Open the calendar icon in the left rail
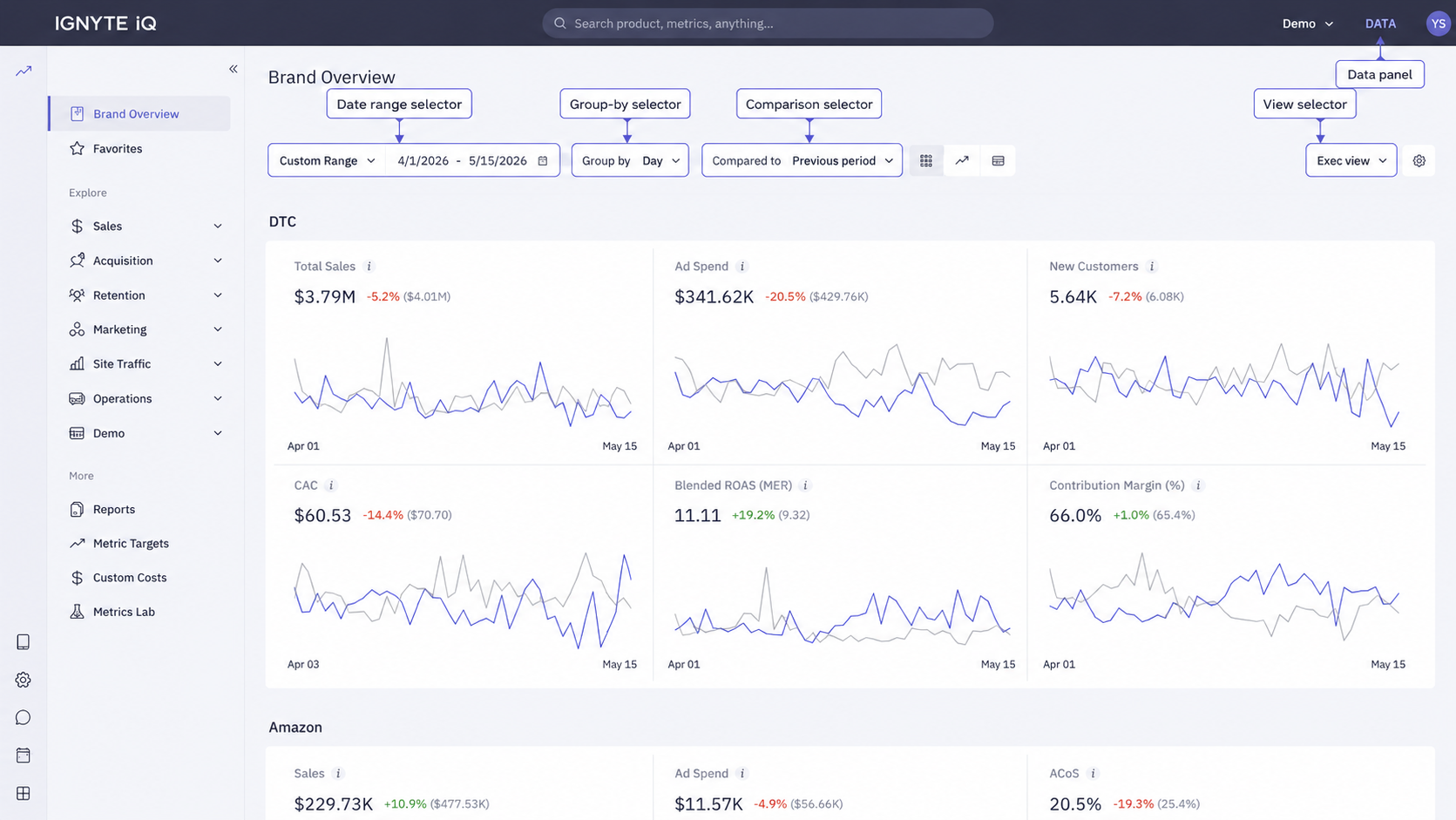Screen dimensions: 1456x820 point(24,756)
